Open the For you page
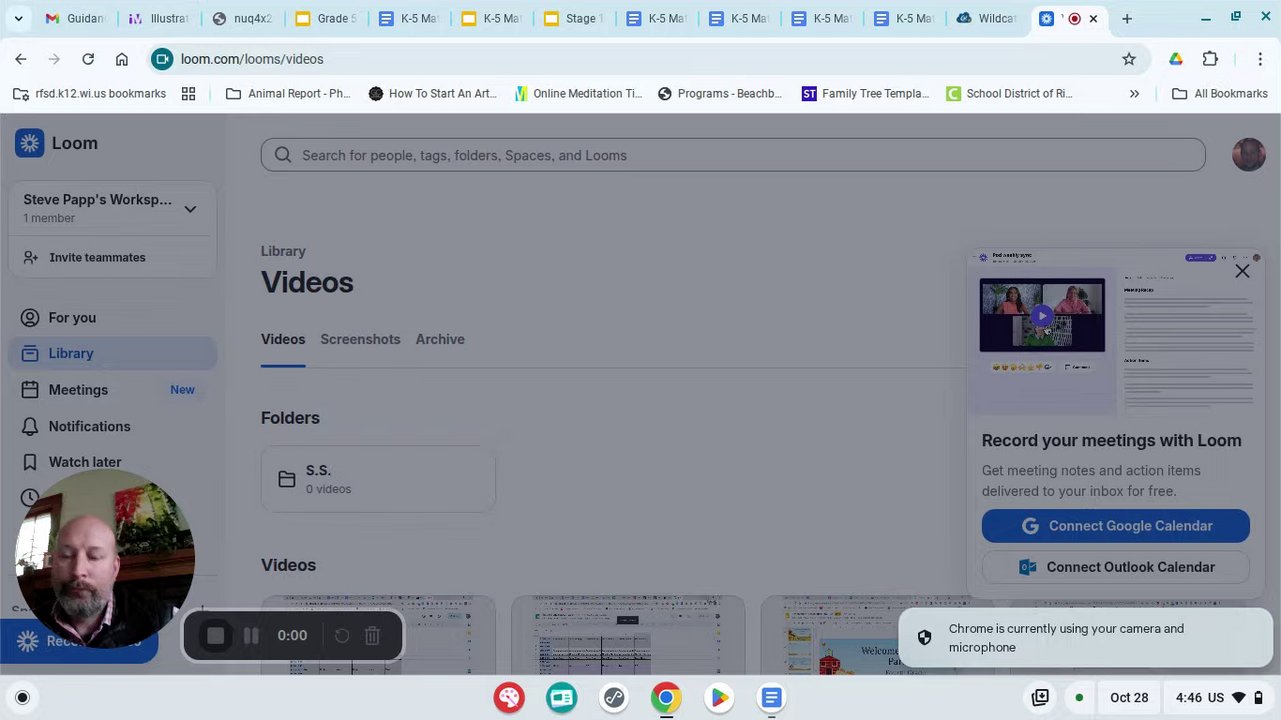 [x=110, y=318]
